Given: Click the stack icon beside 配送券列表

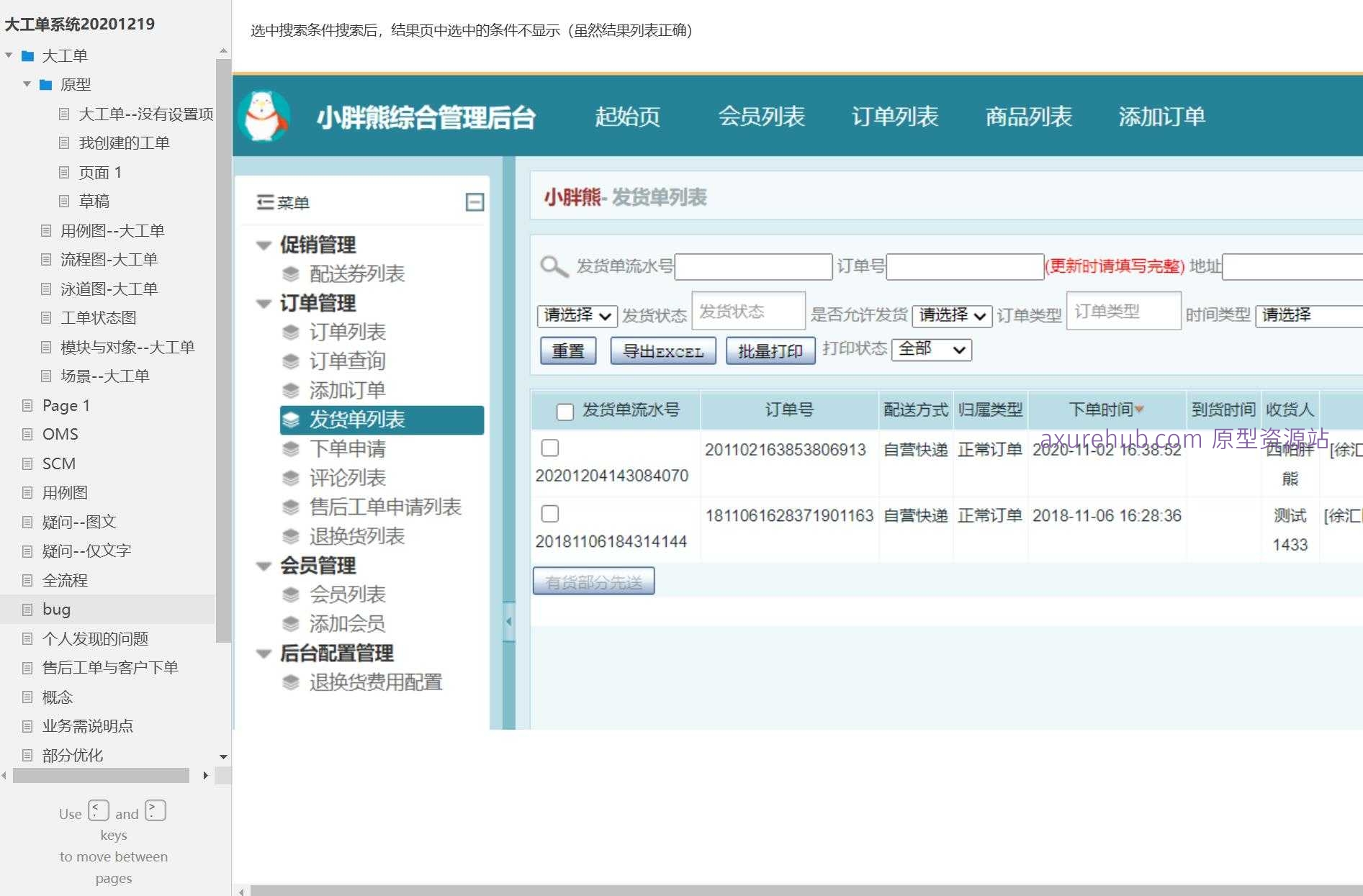Looking at the screenshot, I should 291,274.
